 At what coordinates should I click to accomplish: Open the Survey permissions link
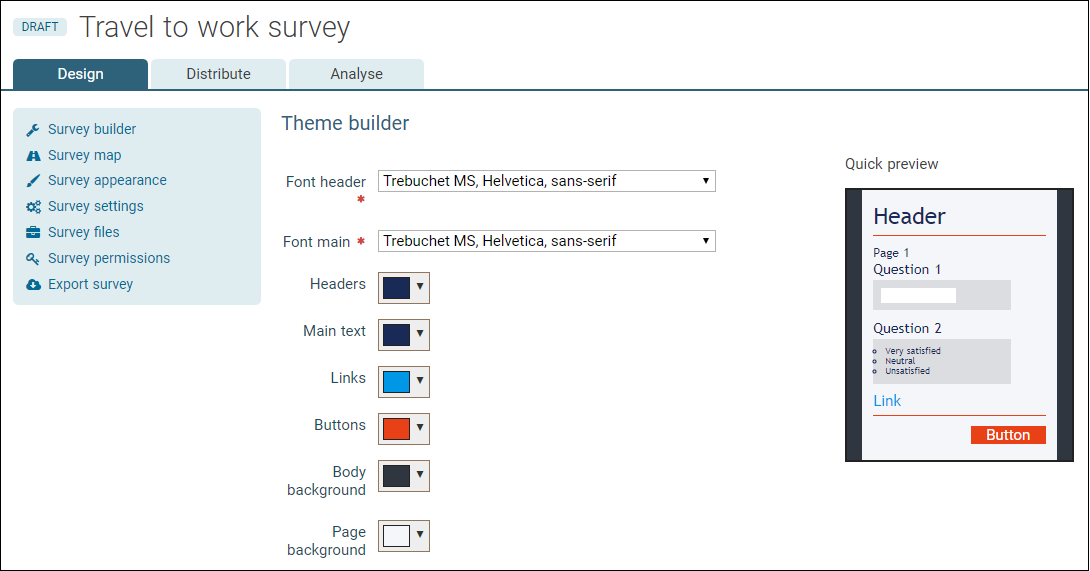coord(109,258)
